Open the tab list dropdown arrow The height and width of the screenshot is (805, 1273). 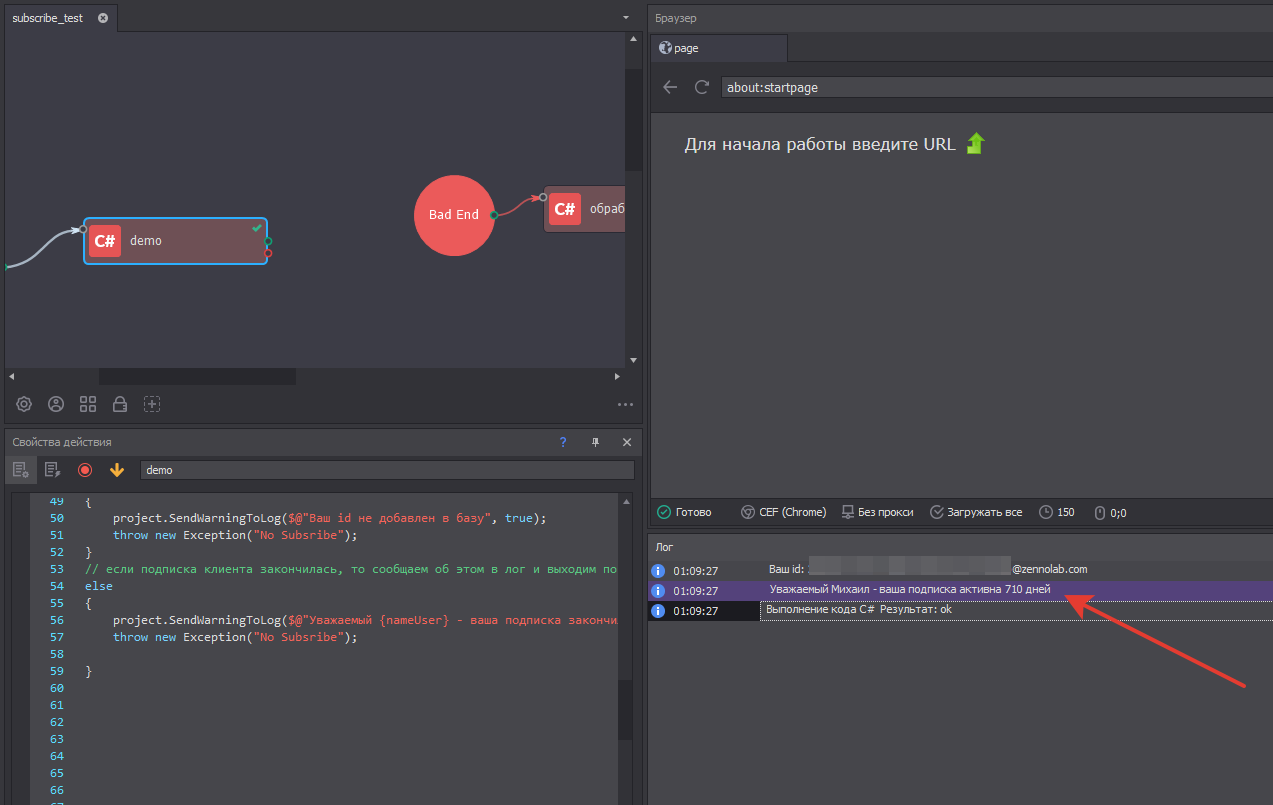click(x=626, y=18)
